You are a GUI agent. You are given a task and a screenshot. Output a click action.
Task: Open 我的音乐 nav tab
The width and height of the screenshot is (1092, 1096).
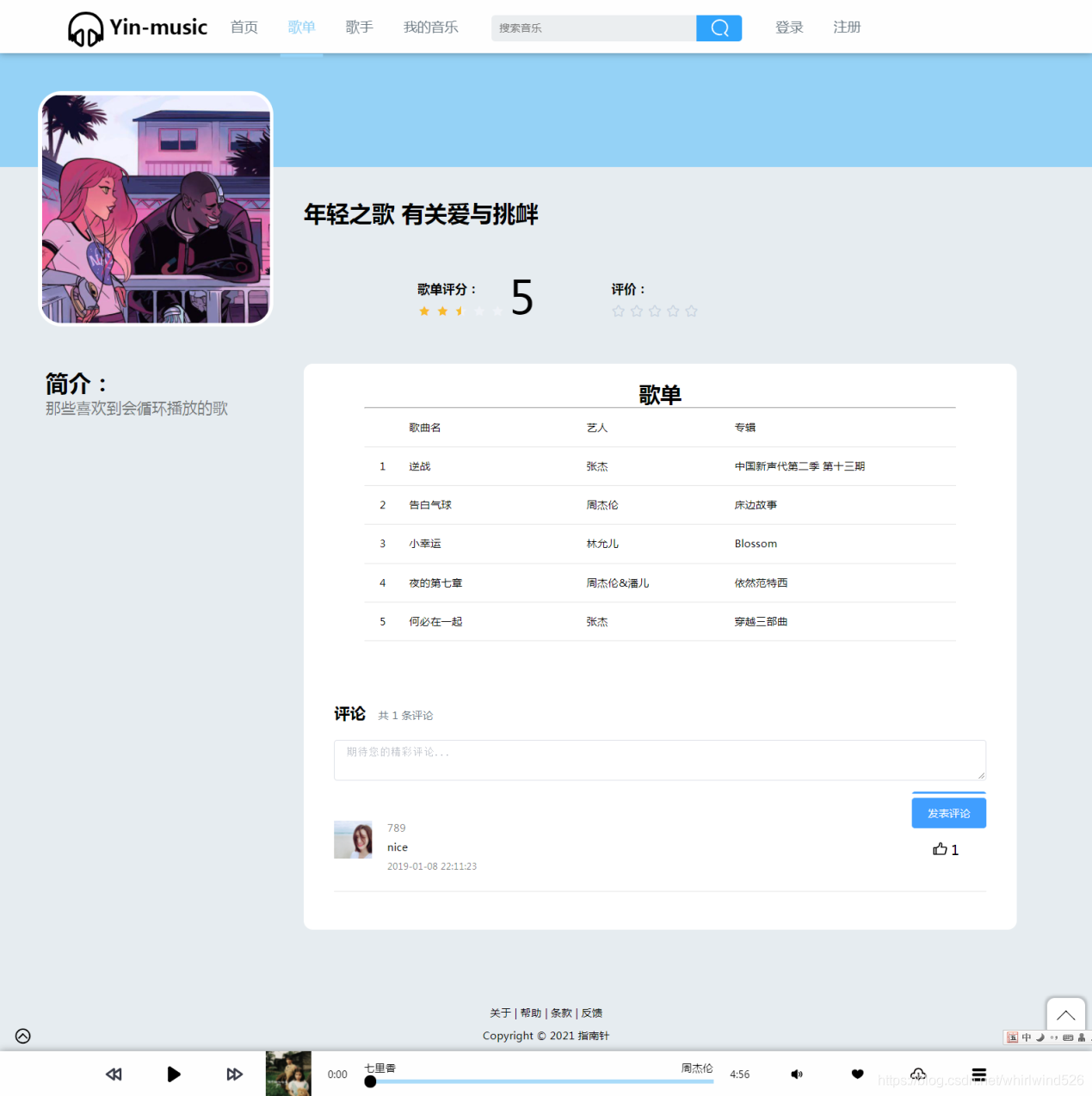430,28
